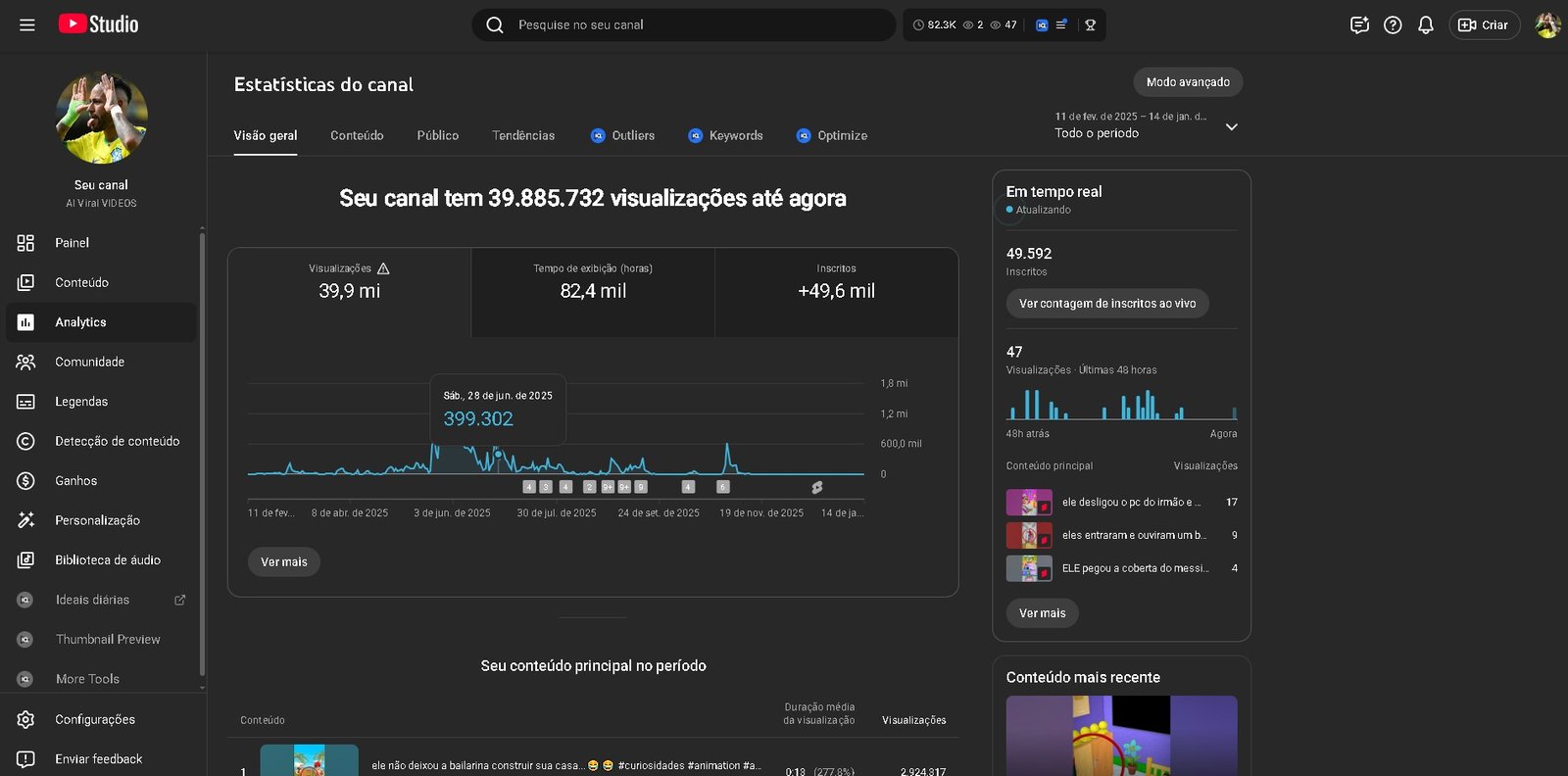Select the Tempo de exibição metric card
The image size is (1568, 776).
pyautogui.click(x=593, y=292)
